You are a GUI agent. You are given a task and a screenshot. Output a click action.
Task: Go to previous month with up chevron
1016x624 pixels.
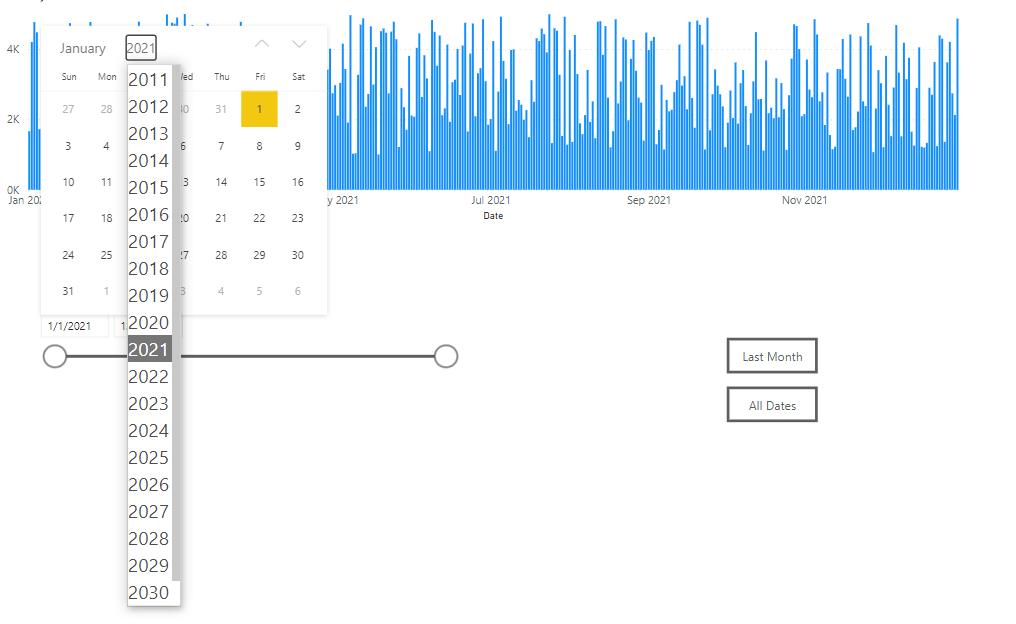262,44
